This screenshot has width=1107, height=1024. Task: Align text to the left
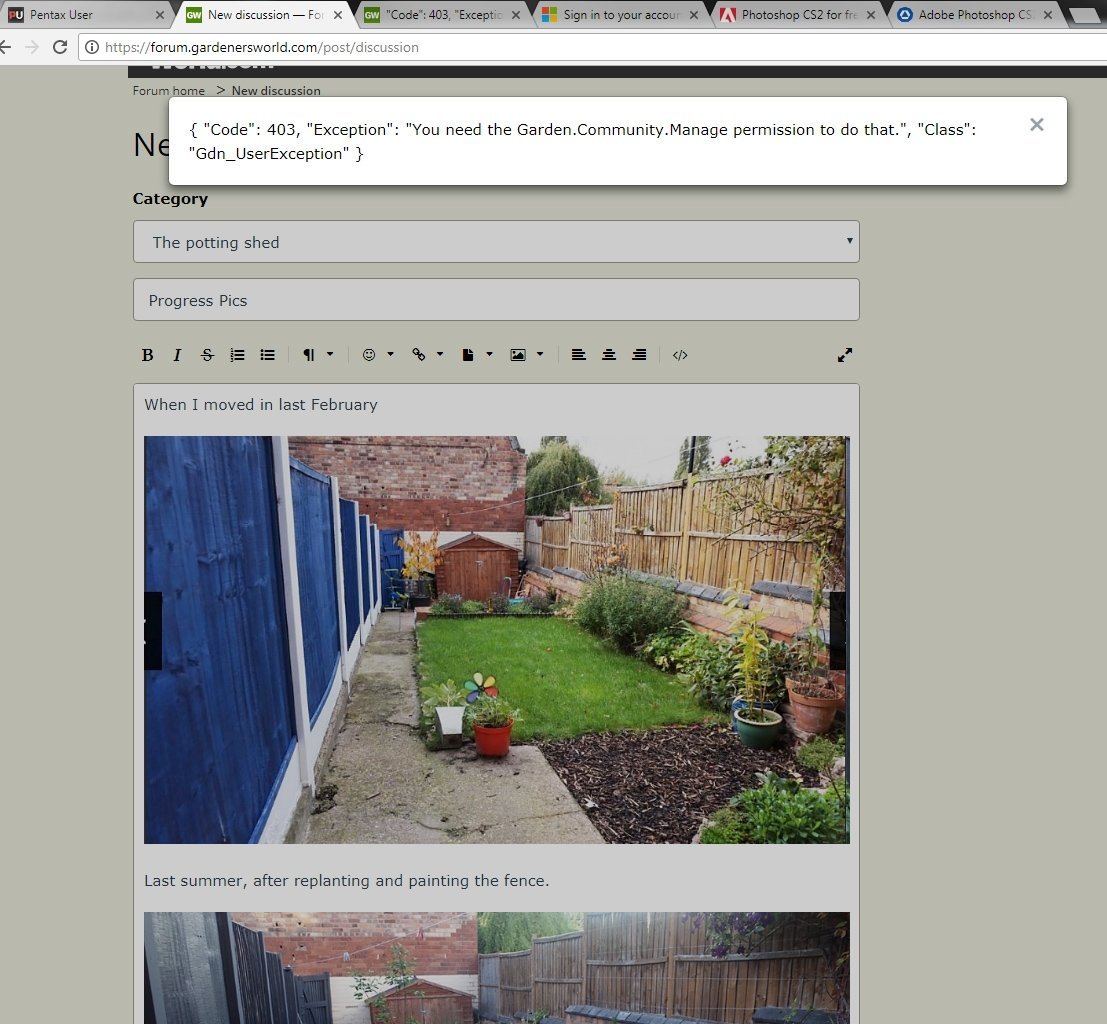click(x=578, y=355)
